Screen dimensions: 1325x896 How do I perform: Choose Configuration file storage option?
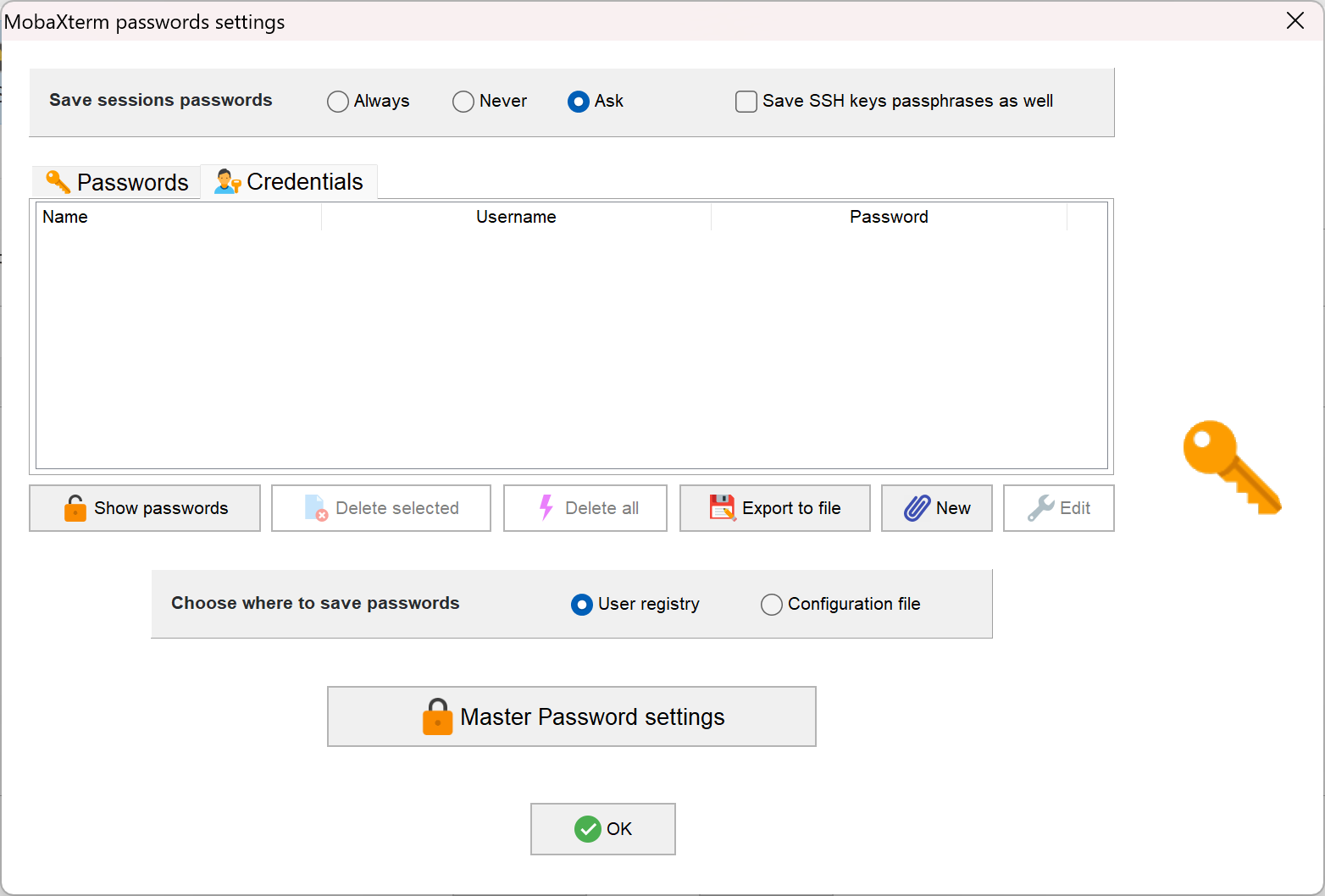(x=772, y=605)
